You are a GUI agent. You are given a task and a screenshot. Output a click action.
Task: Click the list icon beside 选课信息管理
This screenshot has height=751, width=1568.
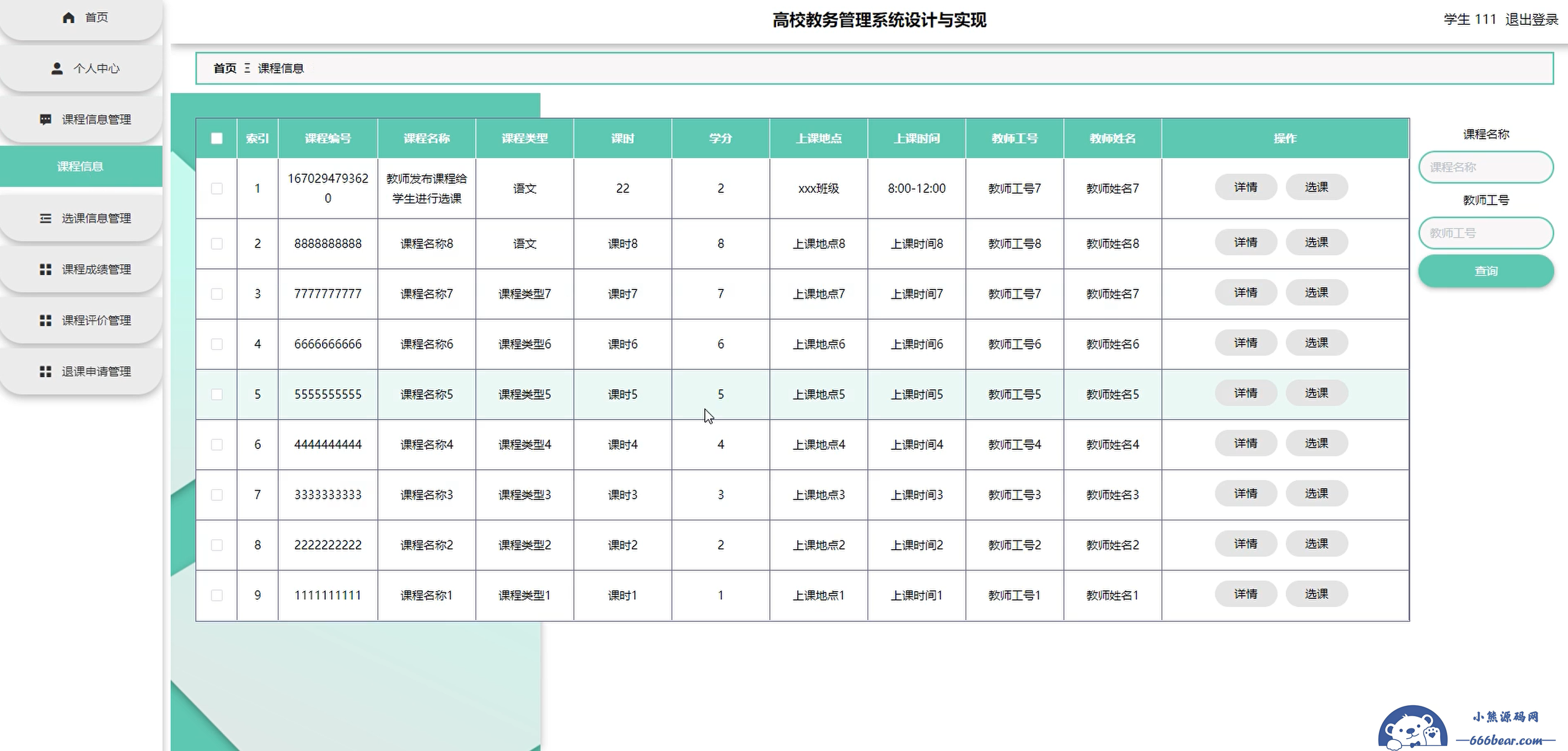click(45, 218)
